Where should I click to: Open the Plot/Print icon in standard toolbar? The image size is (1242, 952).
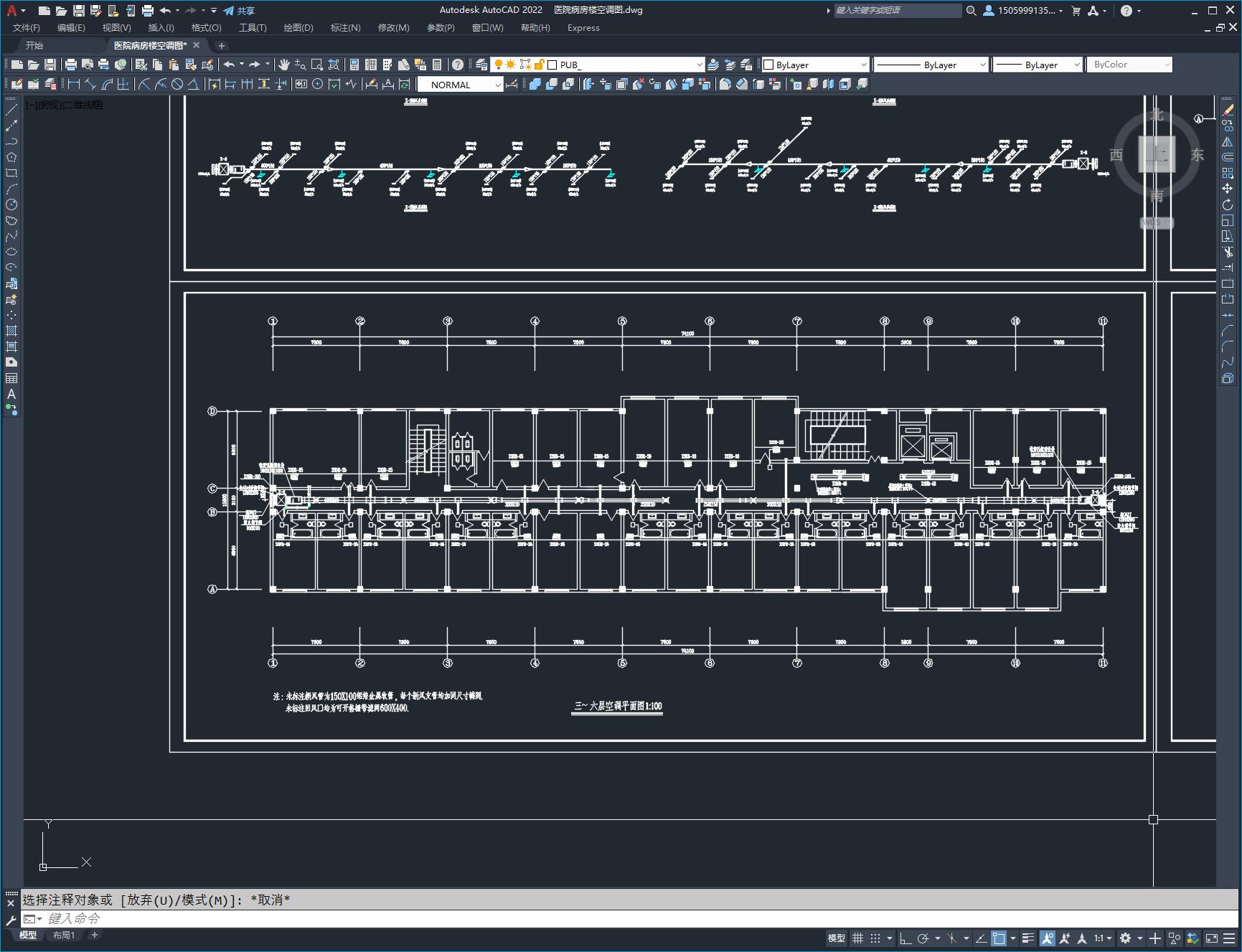pos(71,65)
